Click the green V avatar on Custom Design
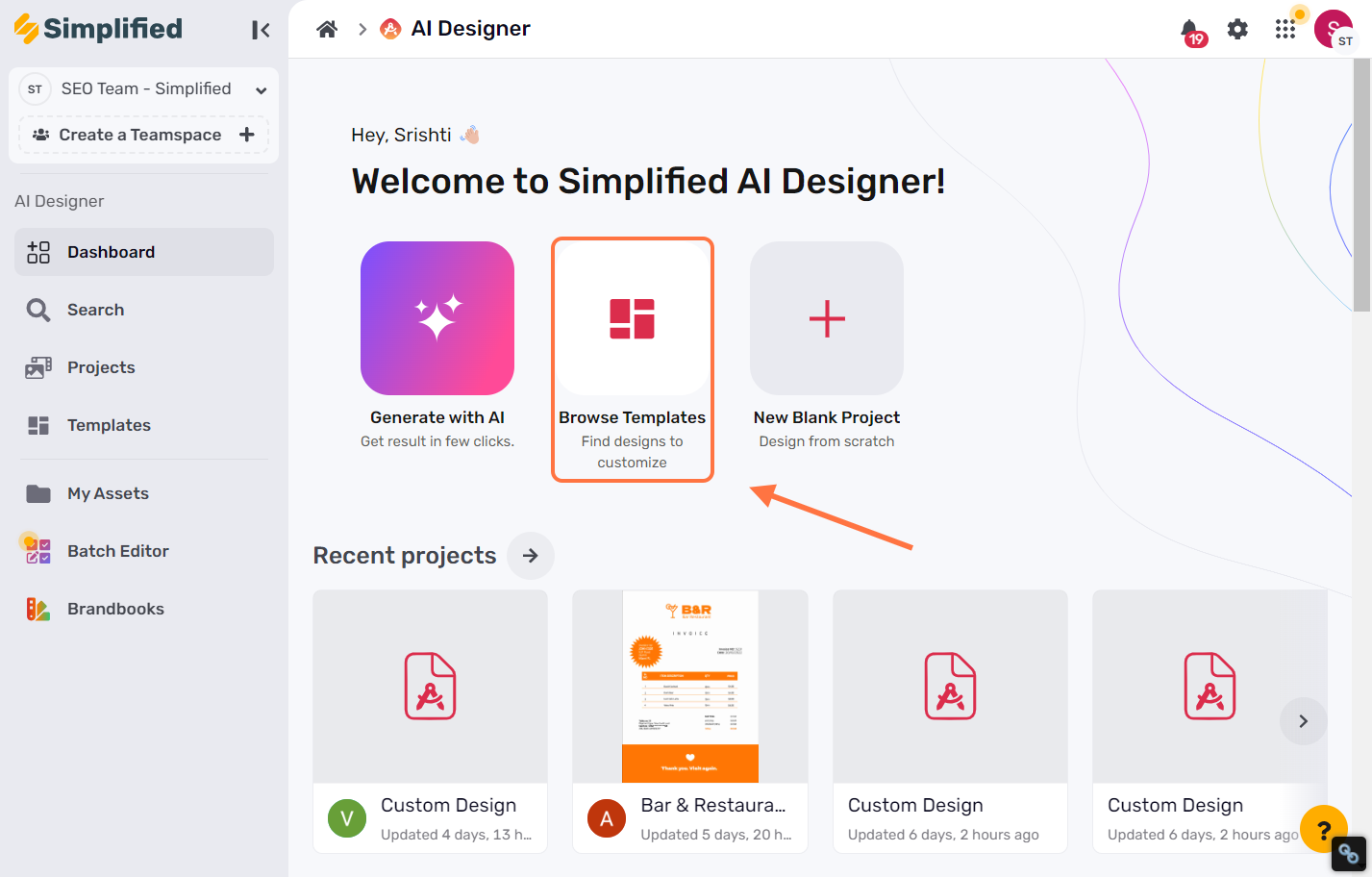 pos(347,818)
